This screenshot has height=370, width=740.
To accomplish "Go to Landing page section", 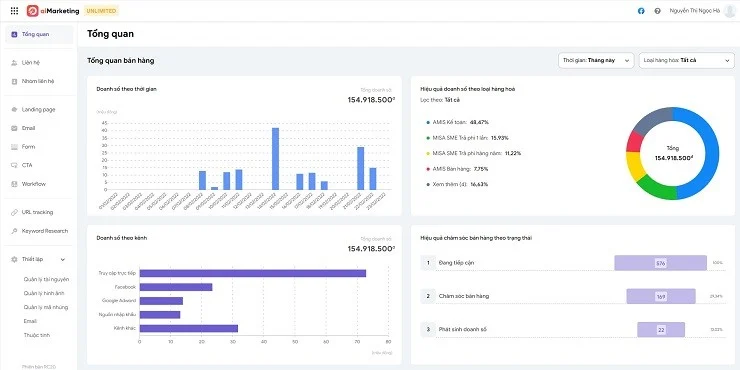I will 39,109.
